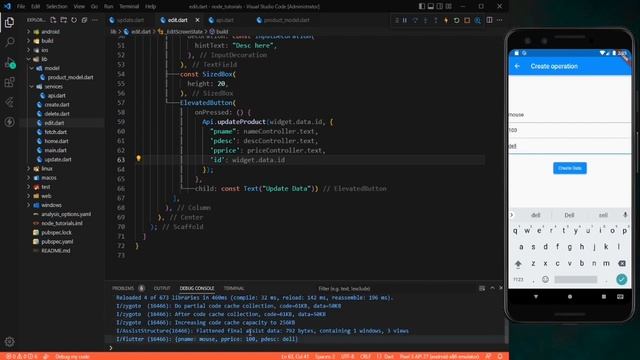Toggle secondary side bar layout button
This screenshot has width=640, height=360.
tap(440, 6)
